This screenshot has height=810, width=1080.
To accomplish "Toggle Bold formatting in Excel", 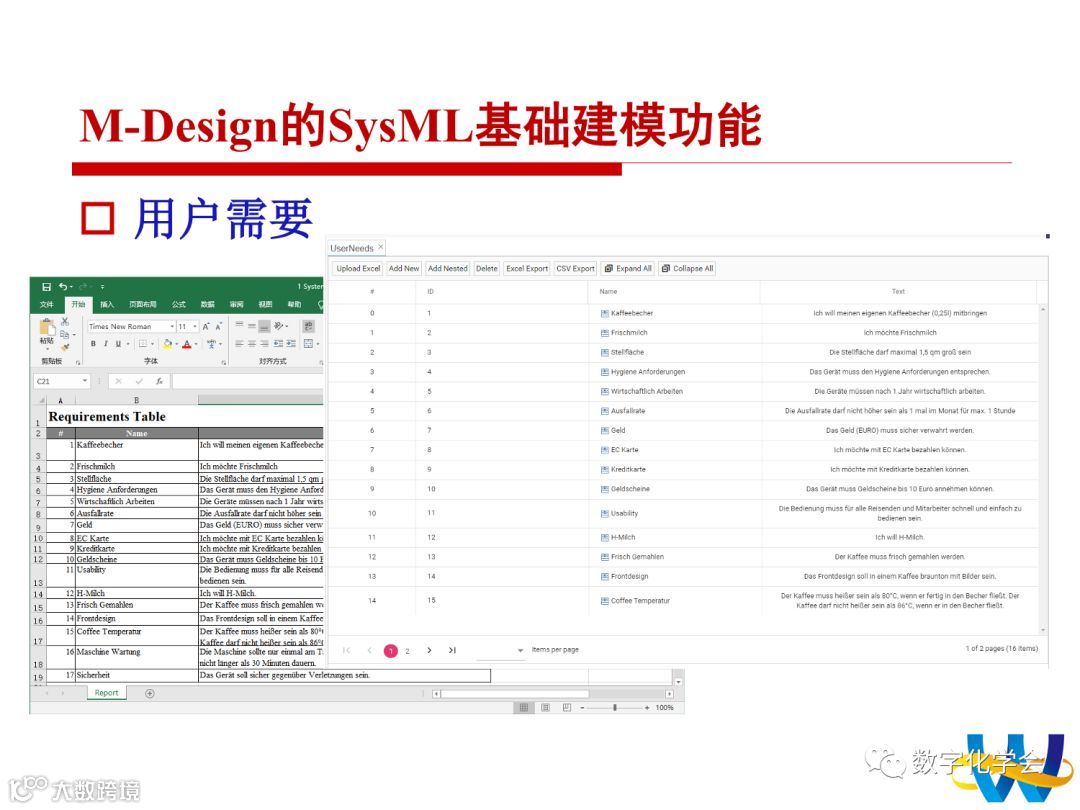I will (93, 344).
